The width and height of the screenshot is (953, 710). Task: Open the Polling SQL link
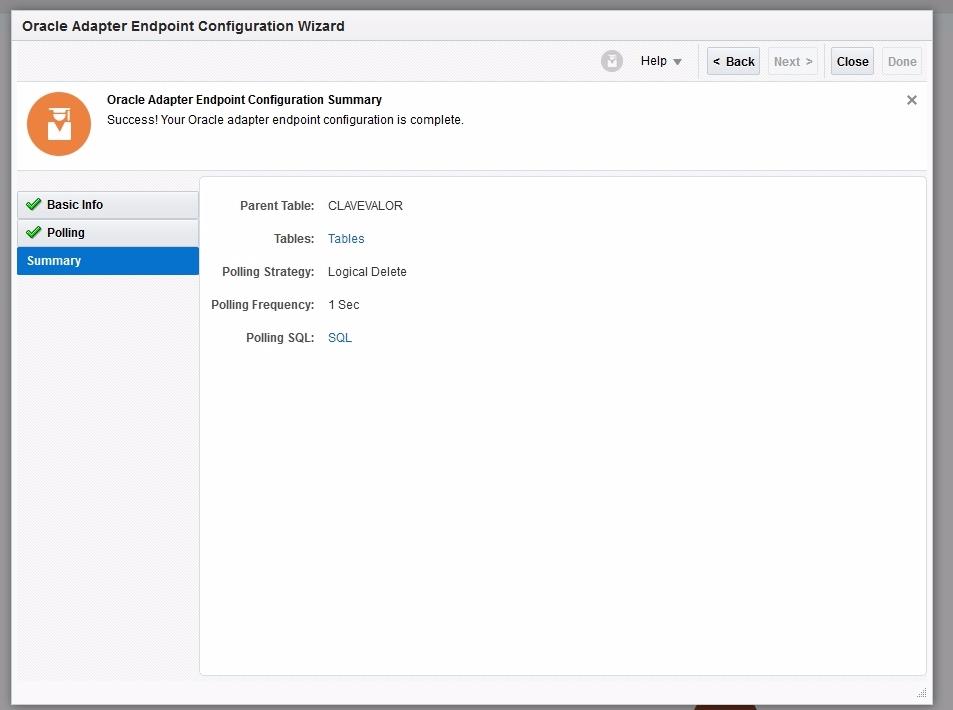point(340,338)
